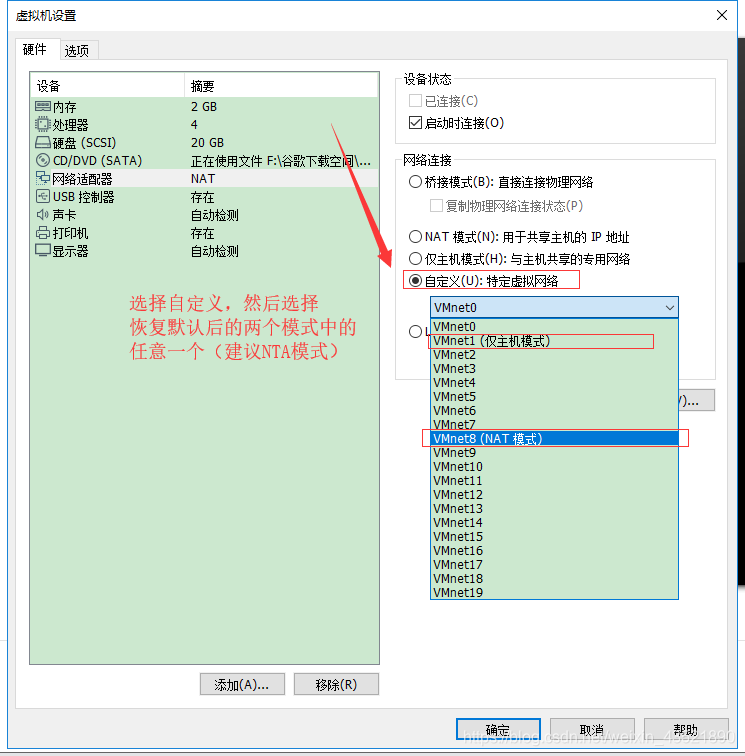Choose VMnet9 in the dropdown list

(x=554, y=453)
